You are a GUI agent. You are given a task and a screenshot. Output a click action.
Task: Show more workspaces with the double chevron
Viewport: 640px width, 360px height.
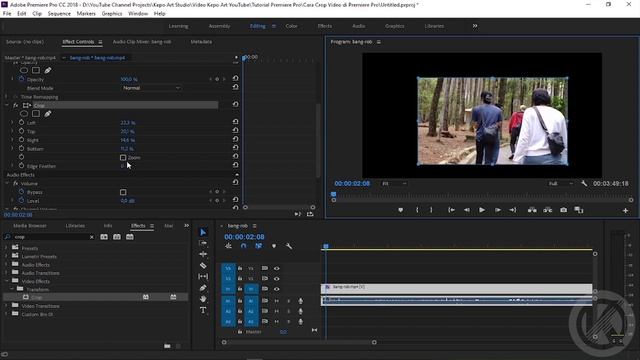pyautogui.click(x=475, y=26)
